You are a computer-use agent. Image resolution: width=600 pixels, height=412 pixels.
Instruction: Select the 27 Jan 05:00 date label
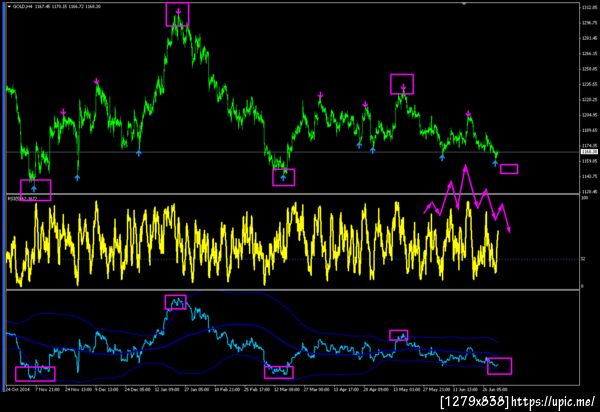pos(197,389)
